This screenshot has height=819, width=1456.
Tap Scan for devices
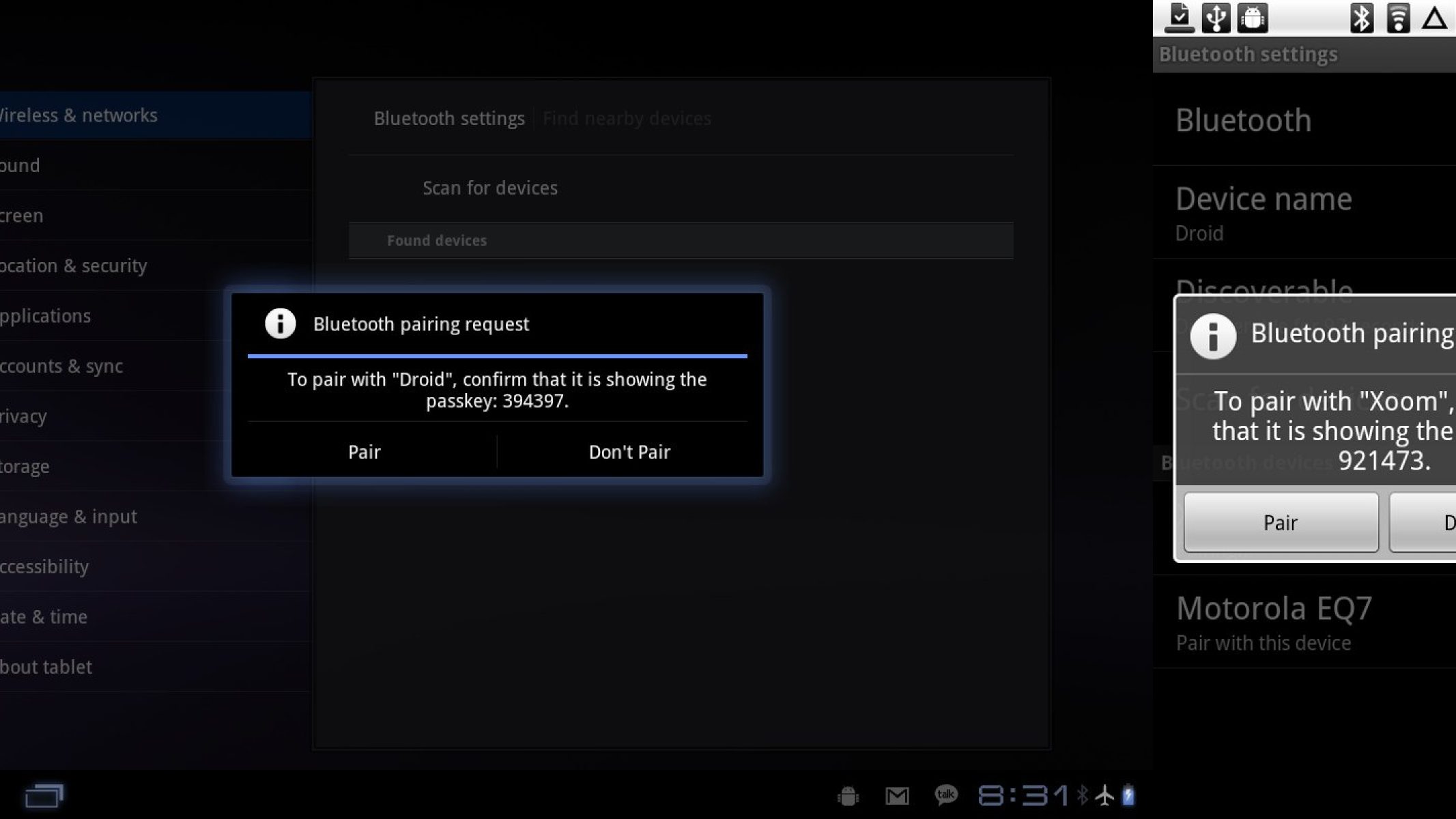[490, 188]
